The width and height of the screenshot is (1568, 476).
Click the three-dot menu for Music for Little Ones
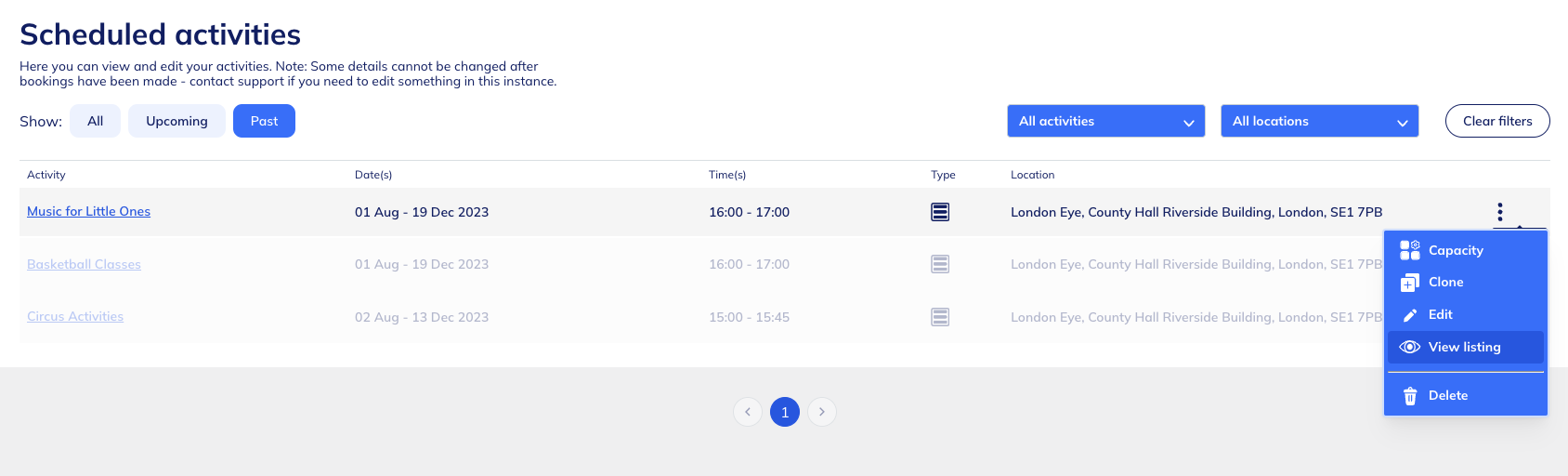[1499, 212]
